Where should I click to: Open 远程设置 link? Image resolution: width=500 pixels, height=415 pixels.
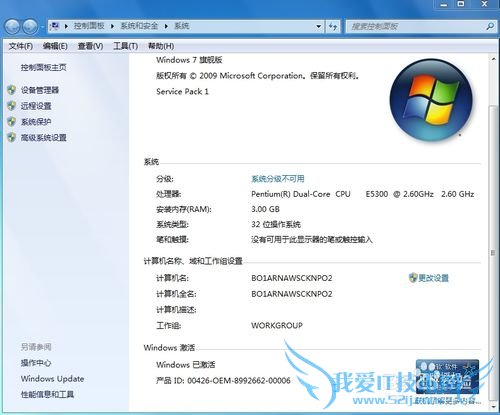[x=36, y=106]
